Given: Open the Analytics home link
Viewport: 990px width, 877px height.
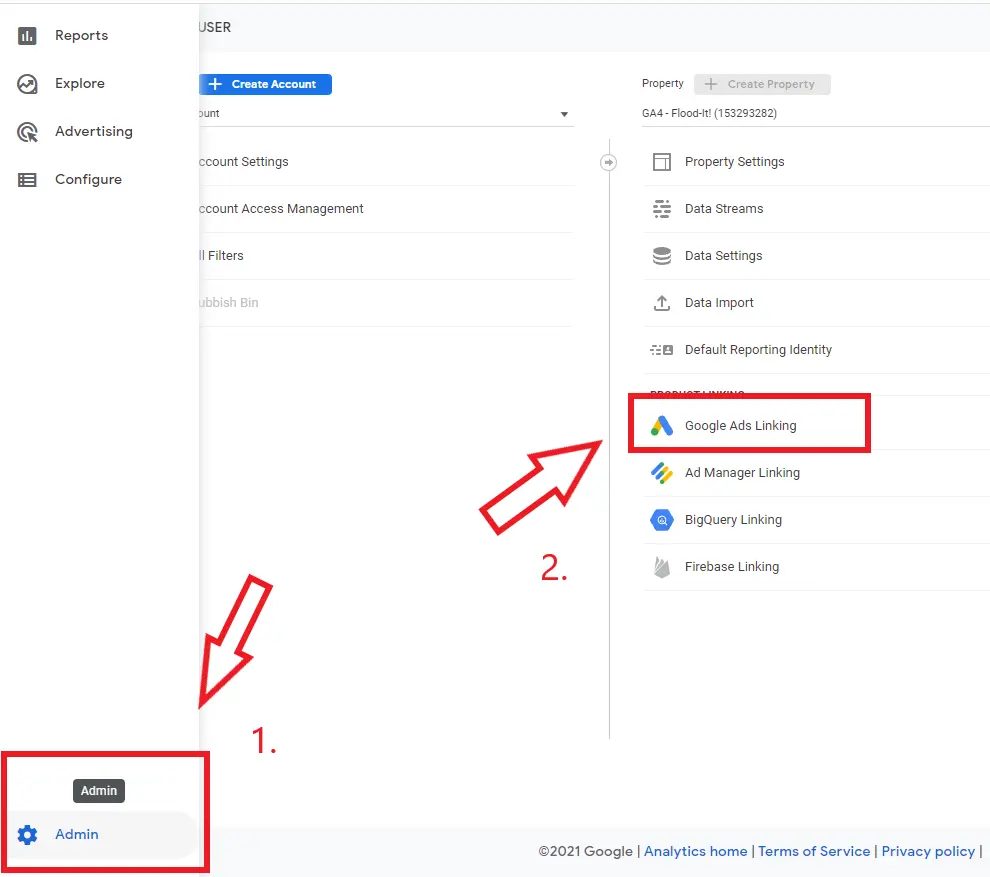Looking at the screenshot, I should 695,851.
